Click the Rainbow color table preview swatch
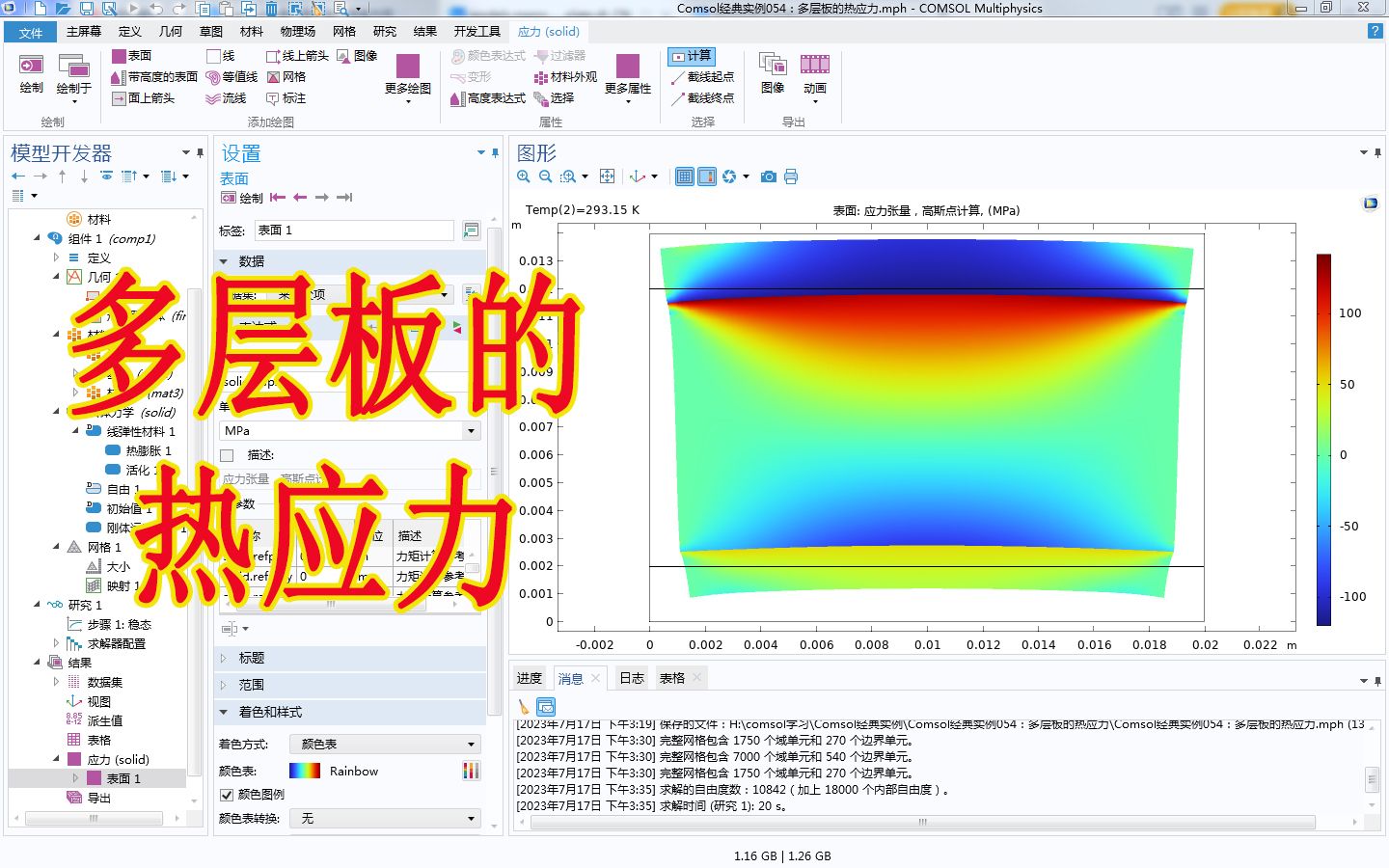 (303, 771)
